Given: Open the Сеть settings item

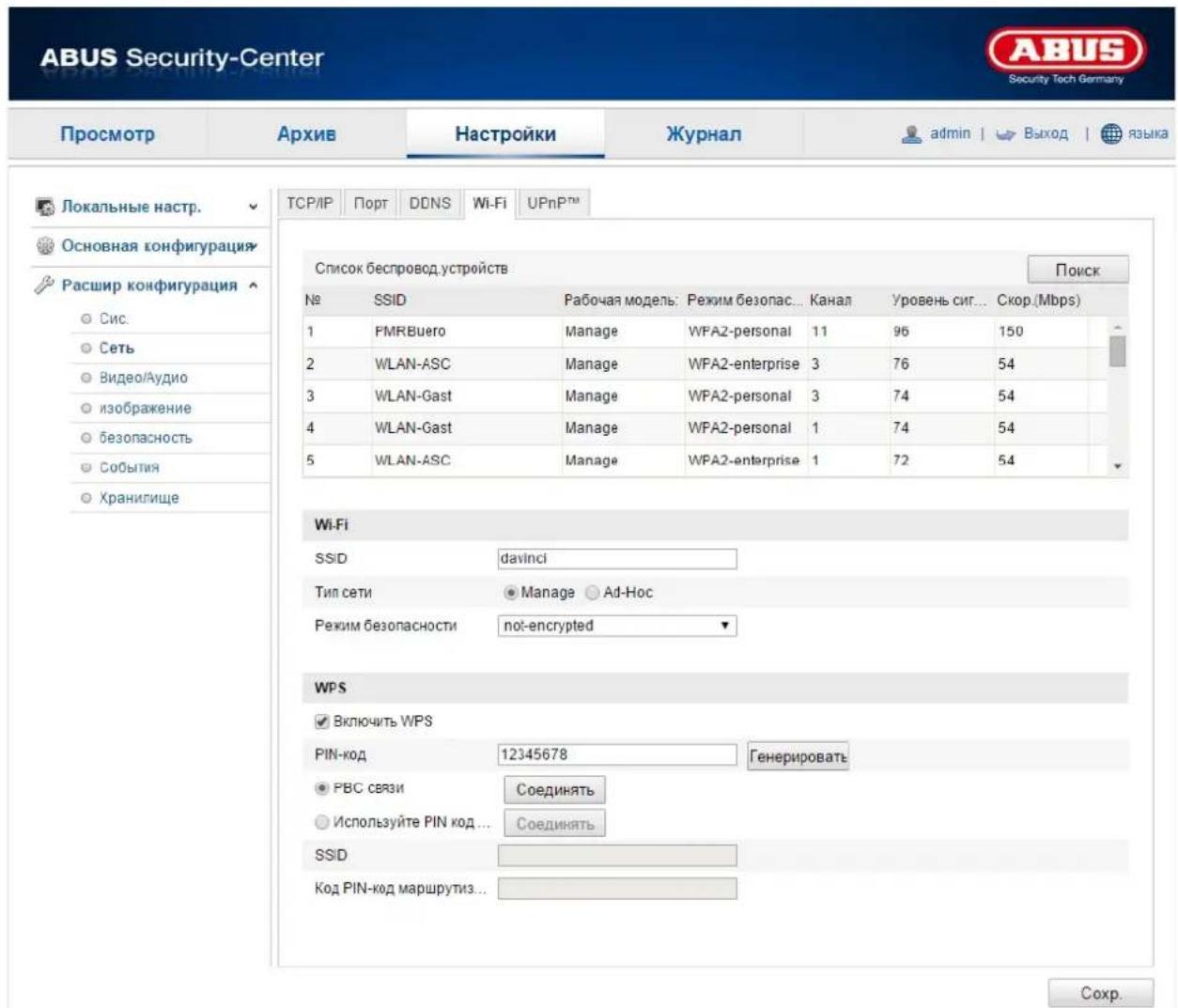Looking at the screenshot, I should pyautogui.click(x=116, y=348).
